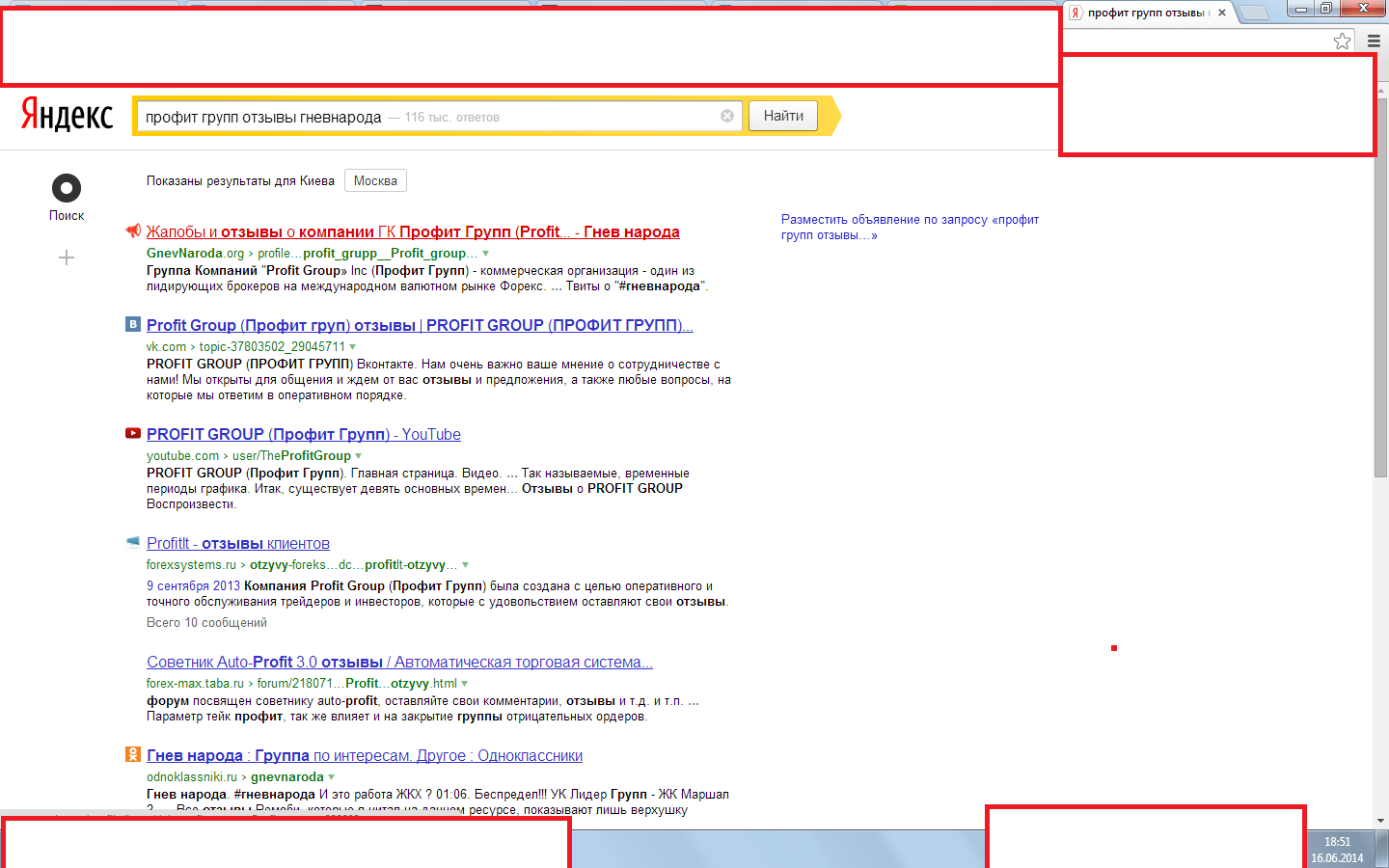Bookmark this page with the star icon
Screen dimensions: 1389x868
pyautogui.click(x=1342, y=41)
